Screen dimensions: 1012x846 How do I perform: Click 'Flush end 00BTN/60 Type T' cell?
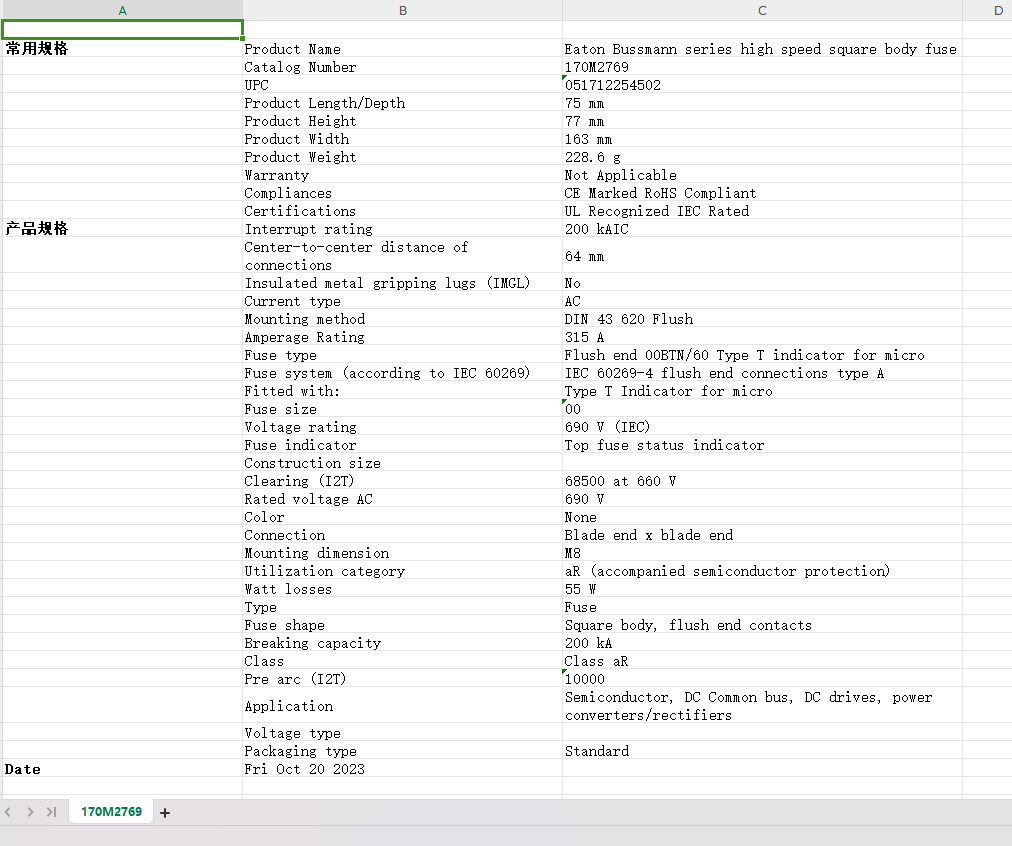tap(762, 356)
